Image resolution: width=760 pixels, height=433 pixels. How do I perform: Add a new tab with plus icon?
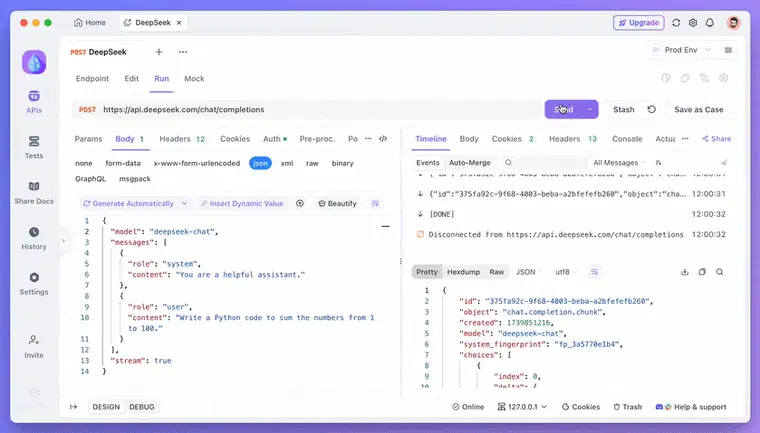point(159,52)
